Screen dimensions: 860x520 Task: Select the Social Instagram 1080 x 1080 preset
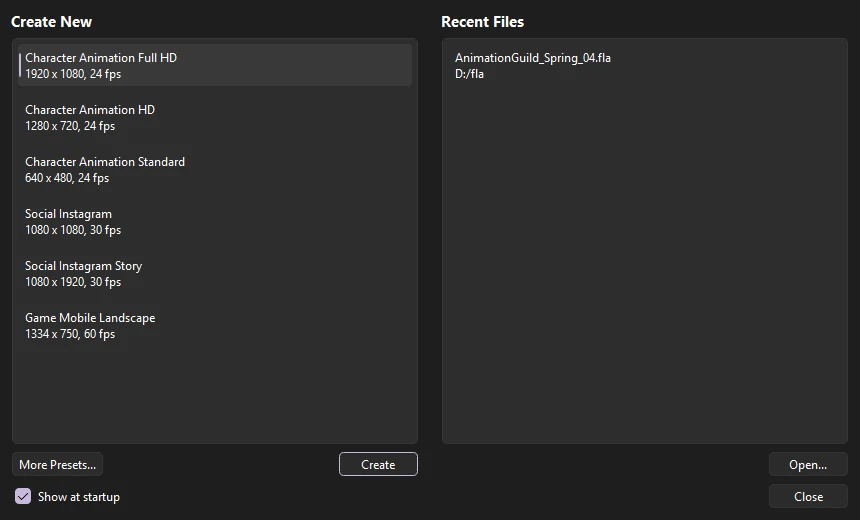(215, 222)
